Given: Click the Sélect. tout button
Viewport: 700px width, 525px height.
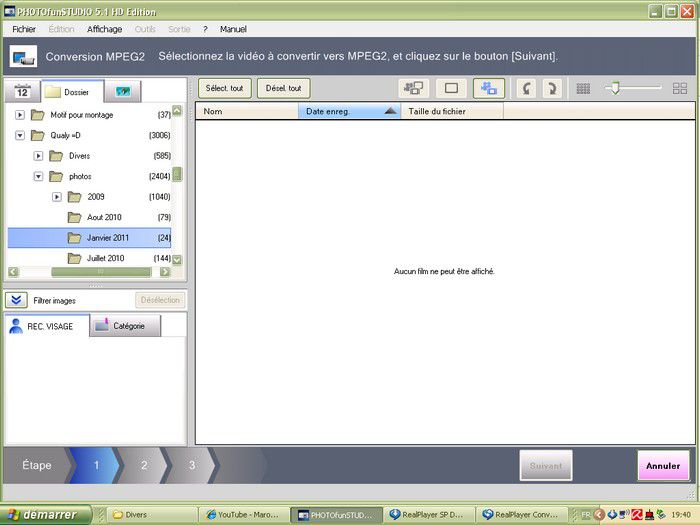Looking at the screenshot, I should coord(224,89).
